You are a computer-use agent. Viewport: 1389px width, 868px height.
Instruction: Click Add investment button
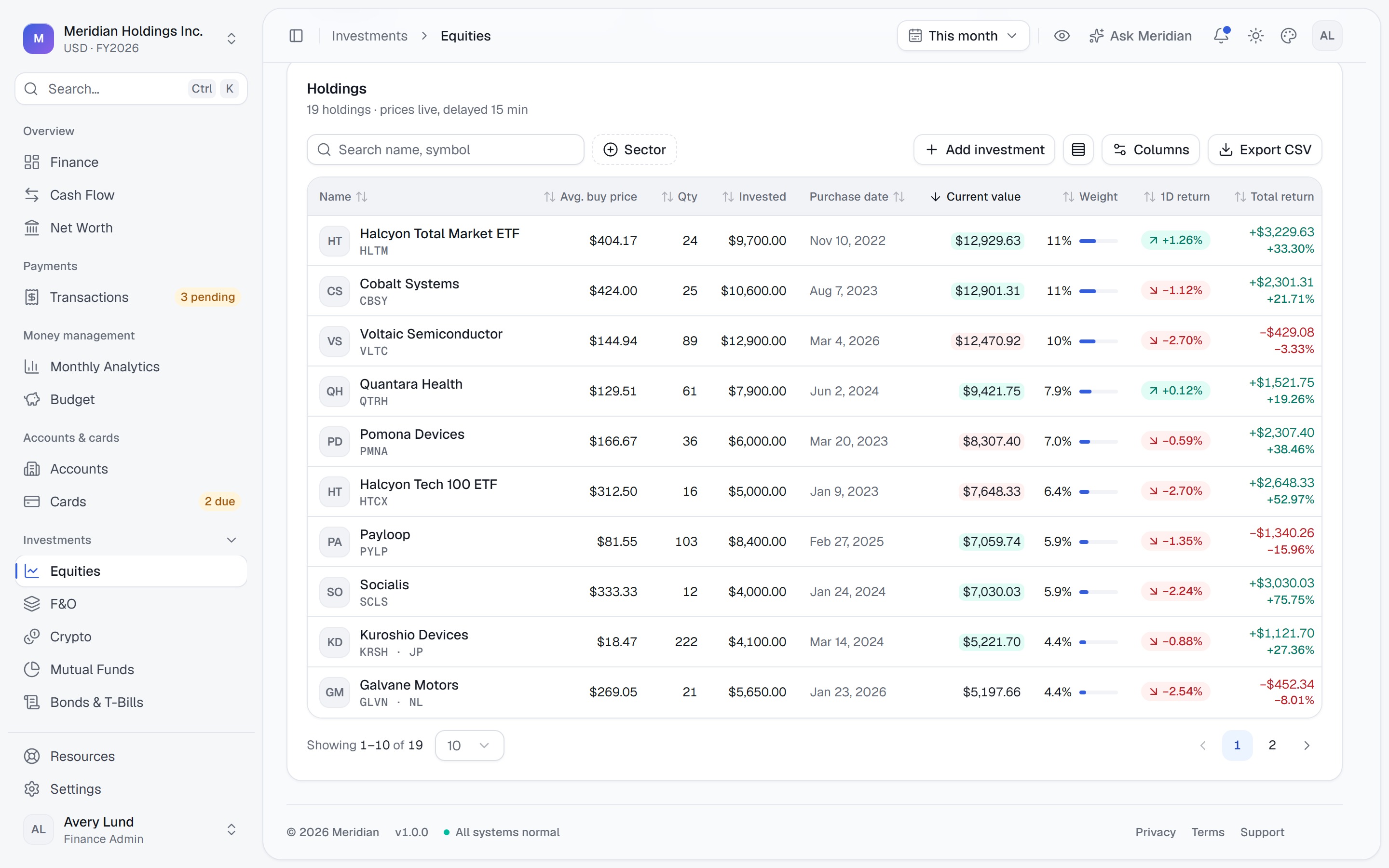click(984, 150)
